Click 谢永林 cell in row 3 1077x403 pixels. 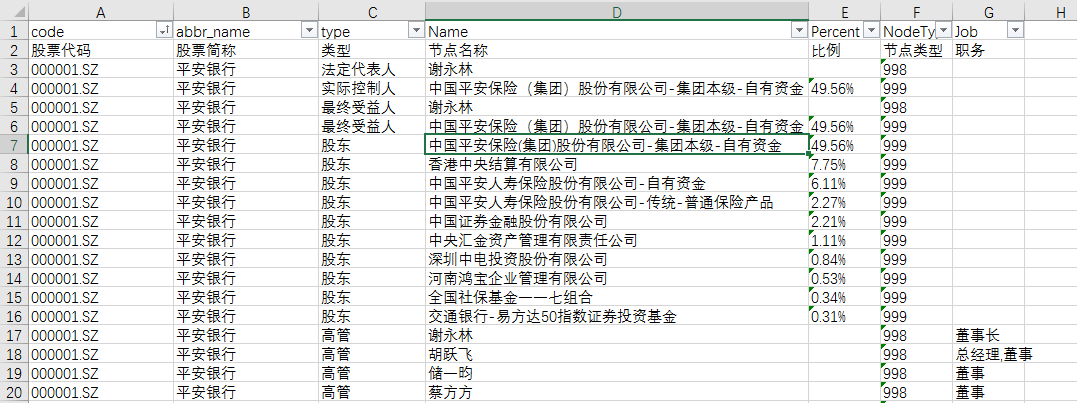point(617,69)
